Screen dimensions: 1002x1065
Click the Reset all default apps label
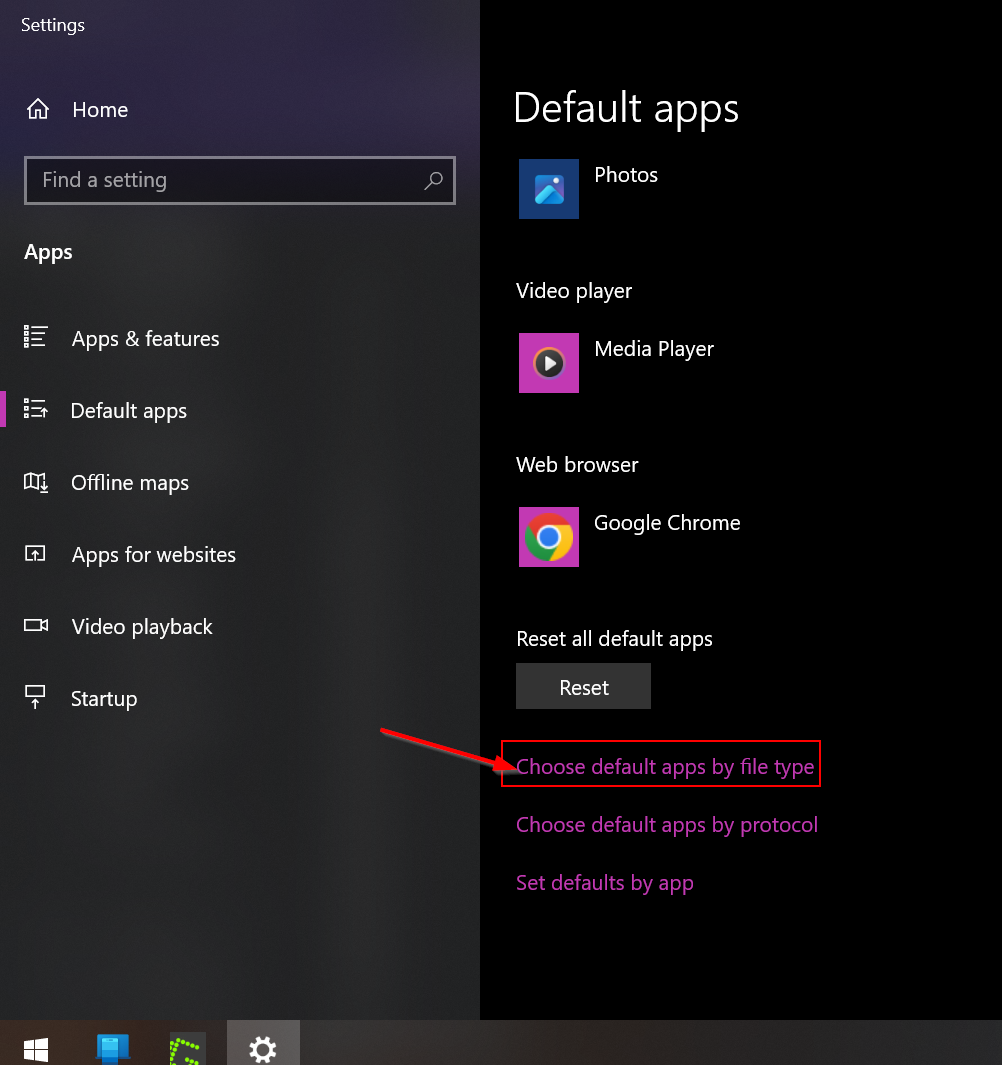[615, 639]
